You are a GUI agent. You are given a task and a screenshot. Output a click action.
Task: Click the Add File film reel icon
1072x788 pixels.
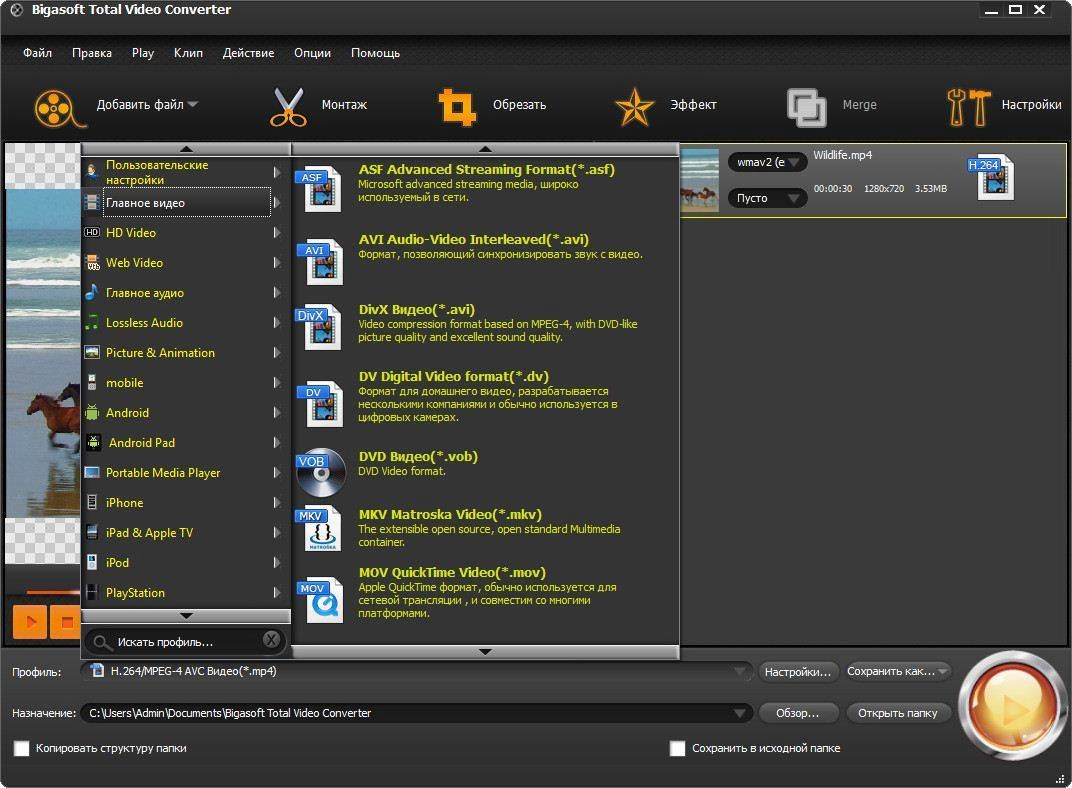click(x=58, y=108)
